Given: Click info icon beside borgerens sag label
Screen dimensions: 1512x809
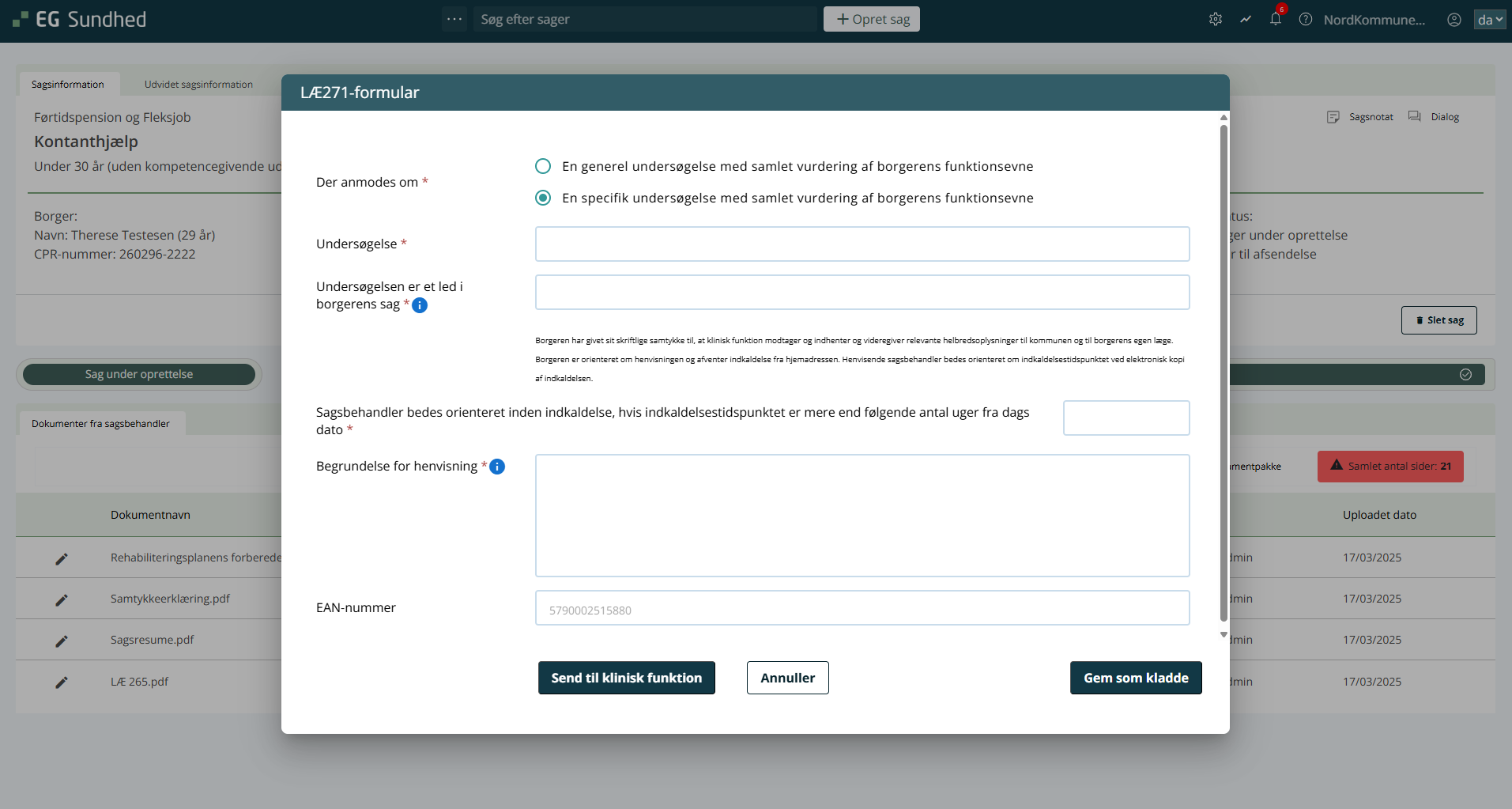Looking at the screenshot, I should 420,305.
